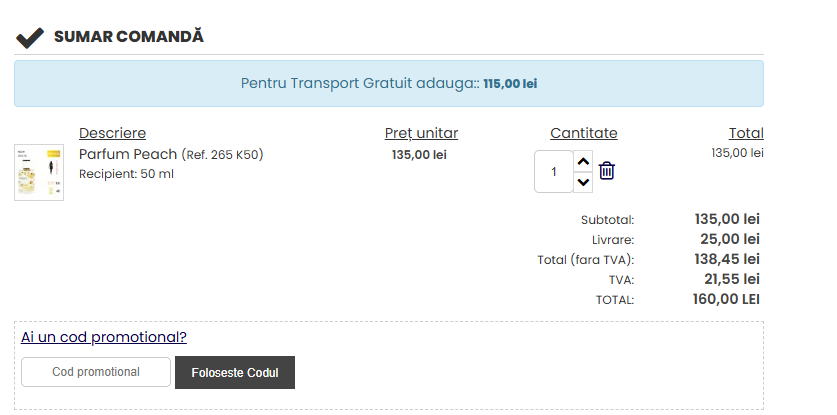Click the Recipient: 50 ml text
The image size is (837, 415).
click(x=126, y=174)
